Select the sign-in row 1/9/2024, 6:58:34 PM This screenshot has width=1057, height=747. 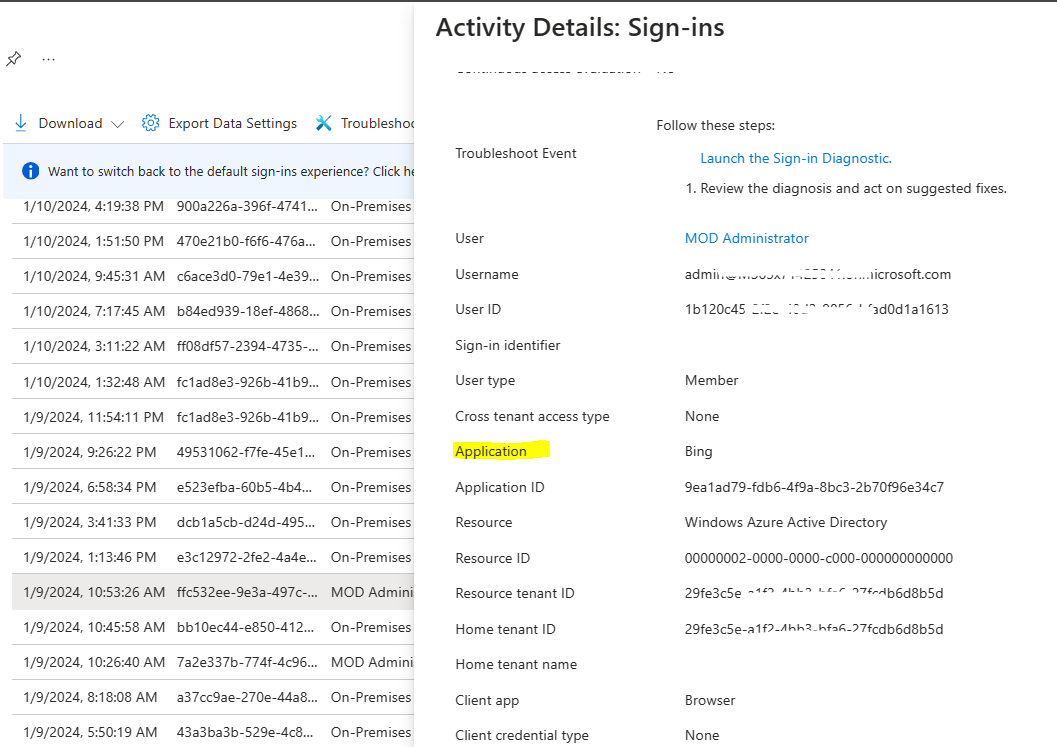(212, 487)
